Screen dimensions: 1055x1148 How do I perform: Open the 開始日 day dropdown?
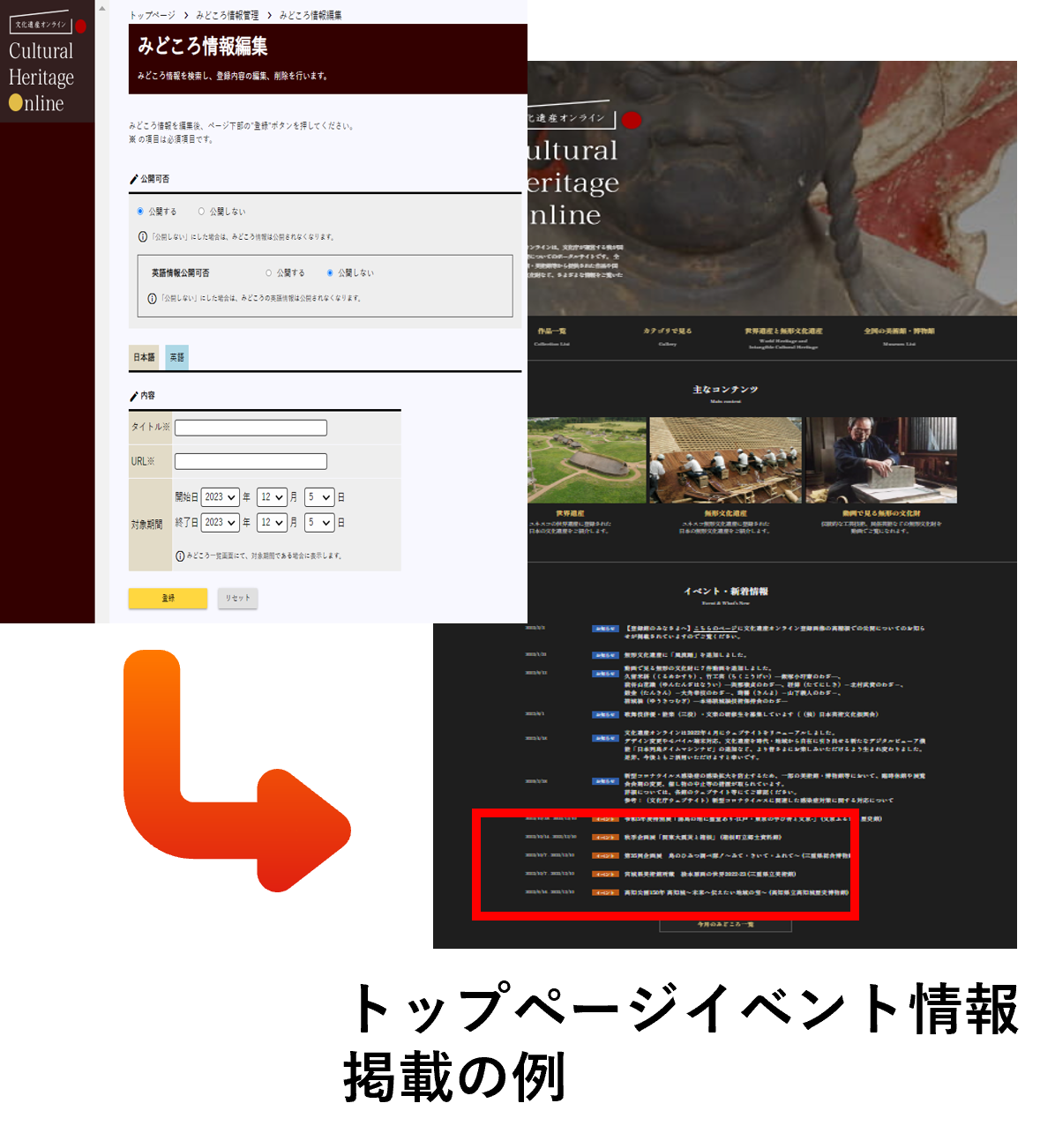coord(318,497)
